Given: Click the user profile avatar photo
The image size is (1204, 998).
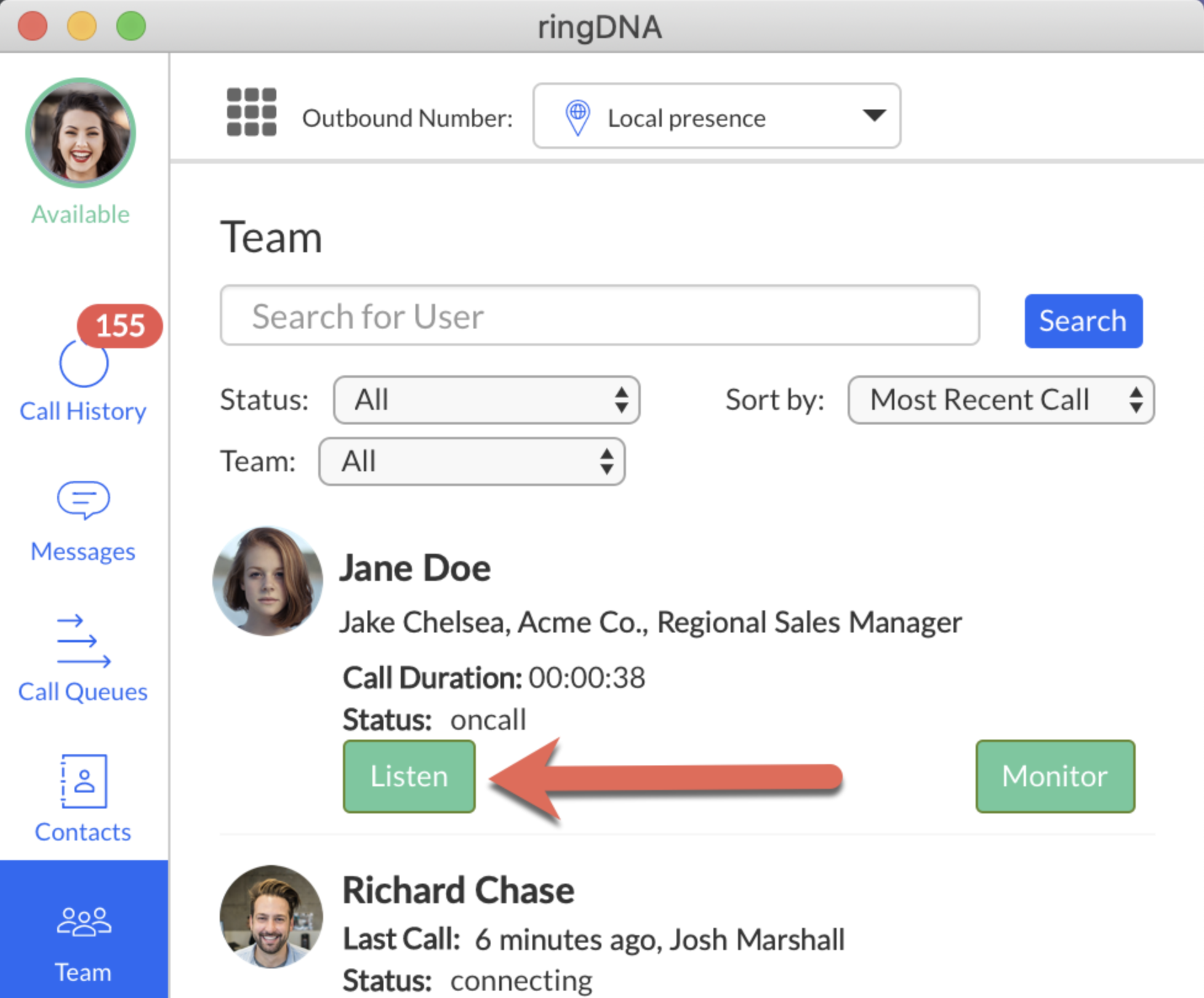Looking at the screenshot, I should tap(81, 133).
